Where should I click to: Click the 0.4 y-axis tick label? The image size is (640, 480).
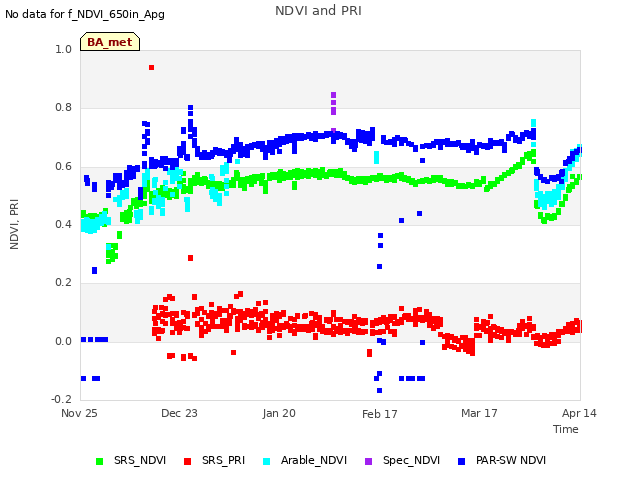[63, 224]
